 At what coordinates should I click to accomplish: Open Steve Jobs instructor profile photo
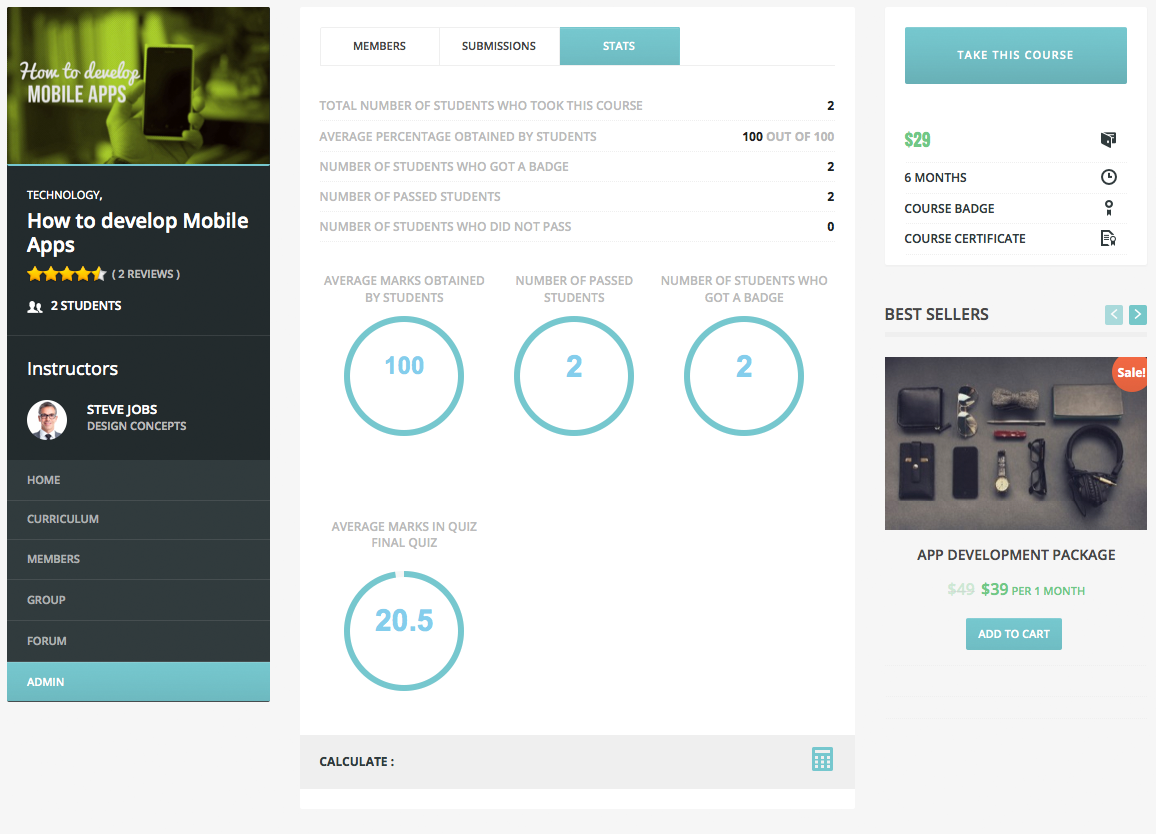(x=47, y=420)
